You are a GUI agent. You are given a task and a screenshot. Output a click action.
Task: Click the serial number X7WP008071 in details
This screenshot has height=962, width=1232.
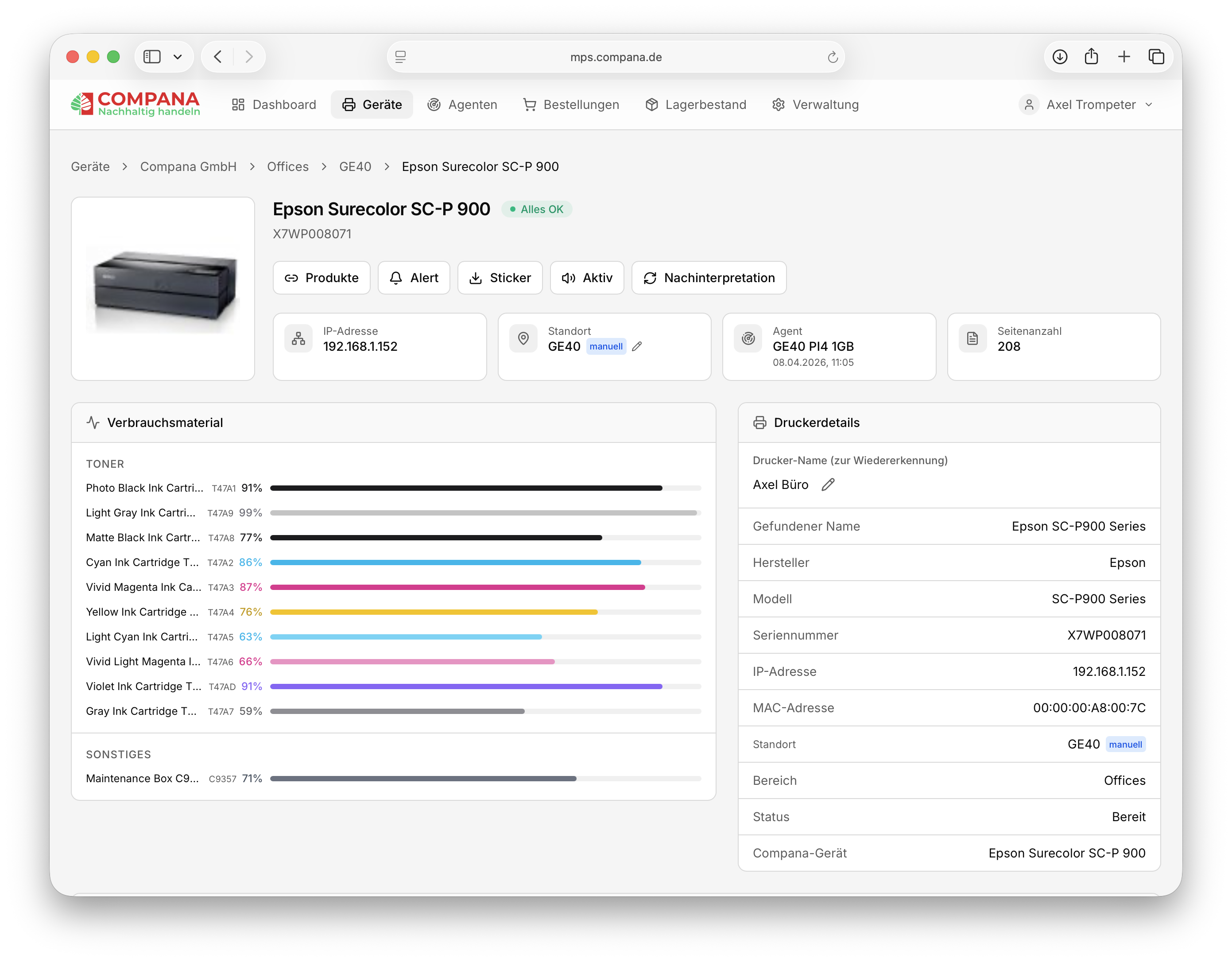1106,635
